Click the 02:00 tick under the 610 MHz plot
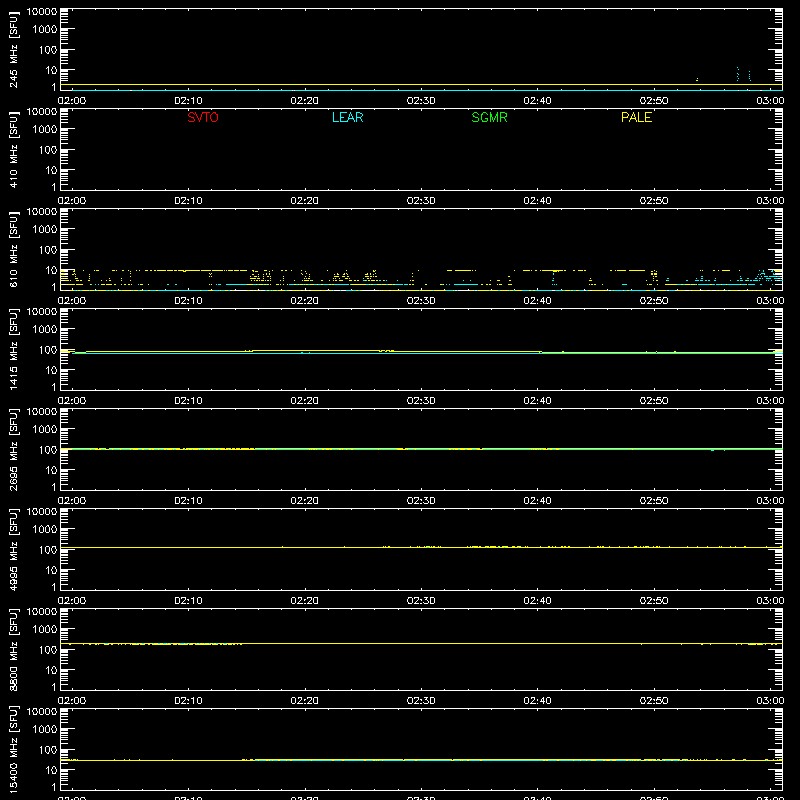800x800 pixels. [72, 301]
